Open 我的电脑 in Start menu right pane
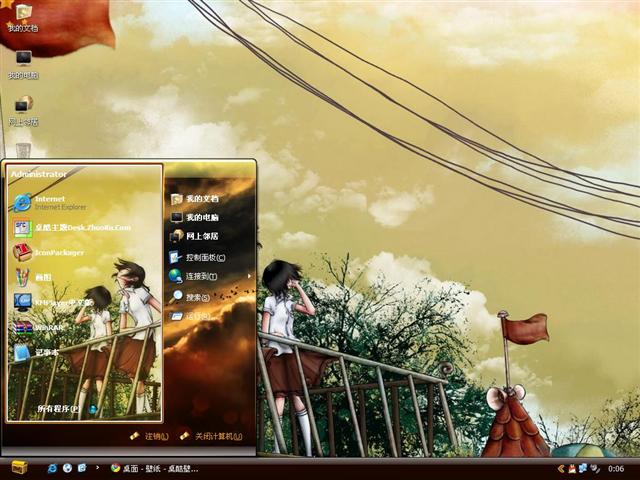The image size is (640, 480). coord(194,218)
